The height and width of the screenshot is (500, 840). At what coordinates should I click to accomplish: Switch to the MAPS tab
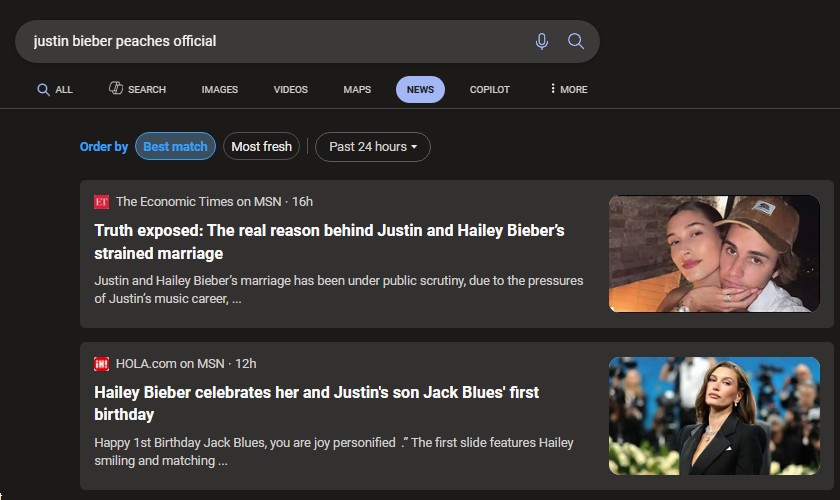pyautogui.click(x=357, y=89)
